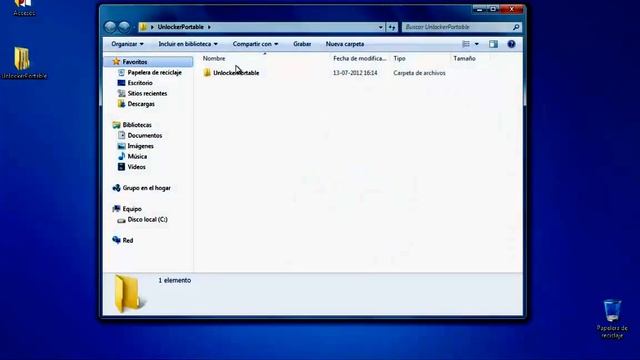640x360 pixels.
Task: Click the Red network icon
Action: 116,240
